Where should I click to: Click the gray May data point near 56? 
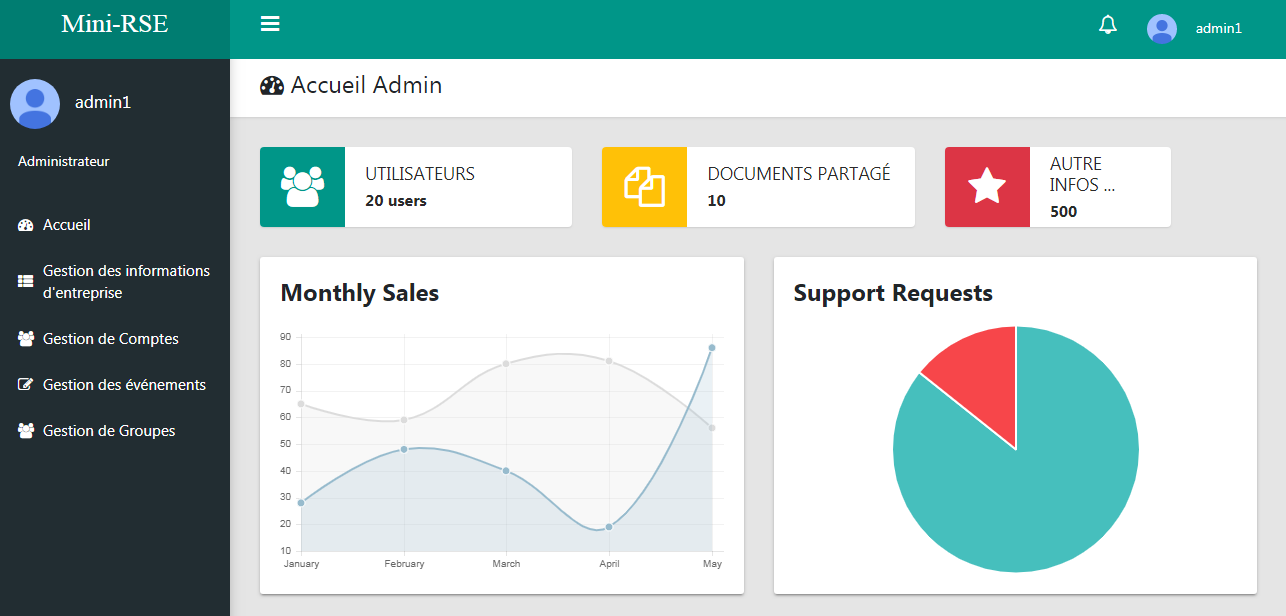712,428
